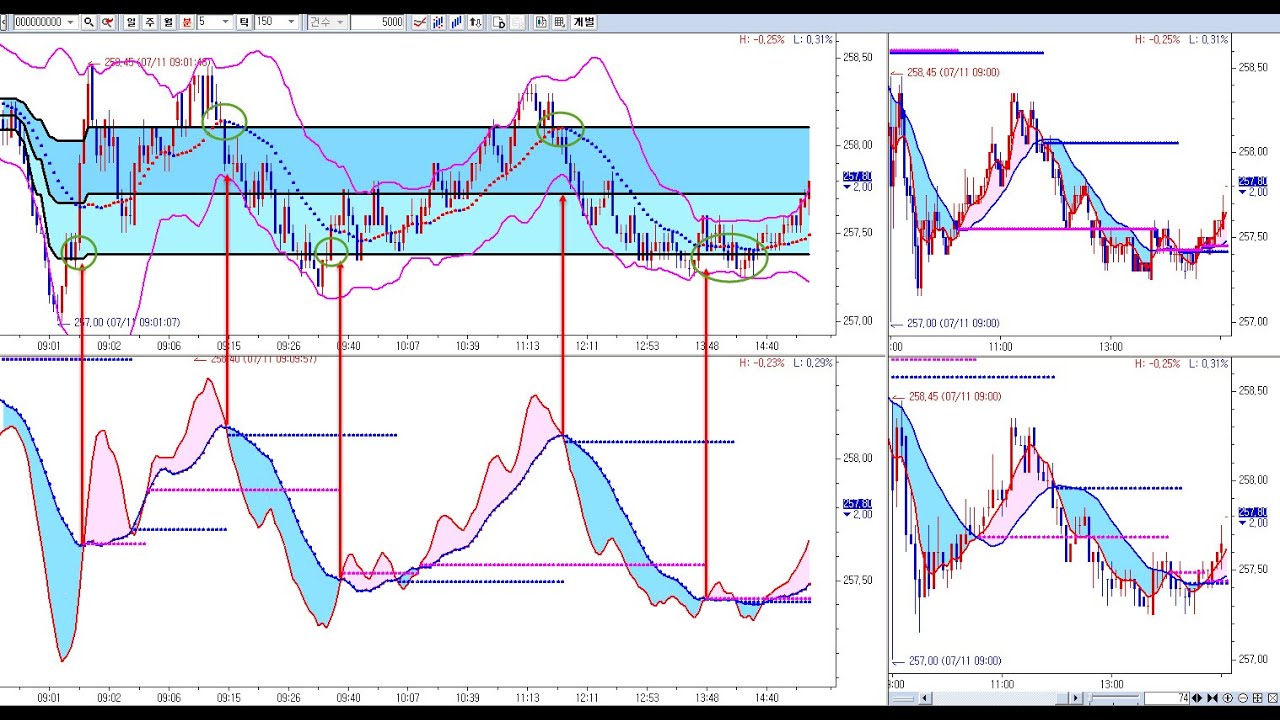Click the crosshair box icon at bottom right
Screen dimensions: 1280x720
coord(1258,698)
